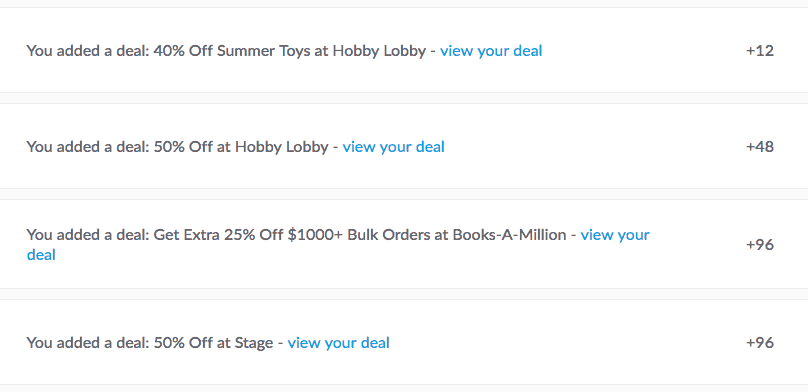Click view your deal for Stage
808x392 pixels.
pos(338,343)
